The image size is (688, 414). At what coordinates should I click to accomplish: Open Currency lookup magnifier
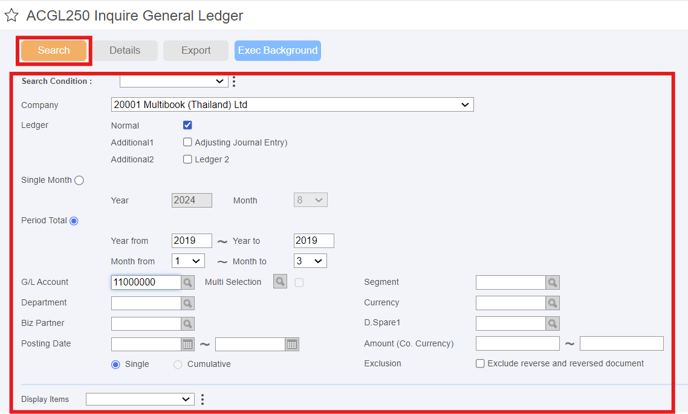[x=552, y=303]
